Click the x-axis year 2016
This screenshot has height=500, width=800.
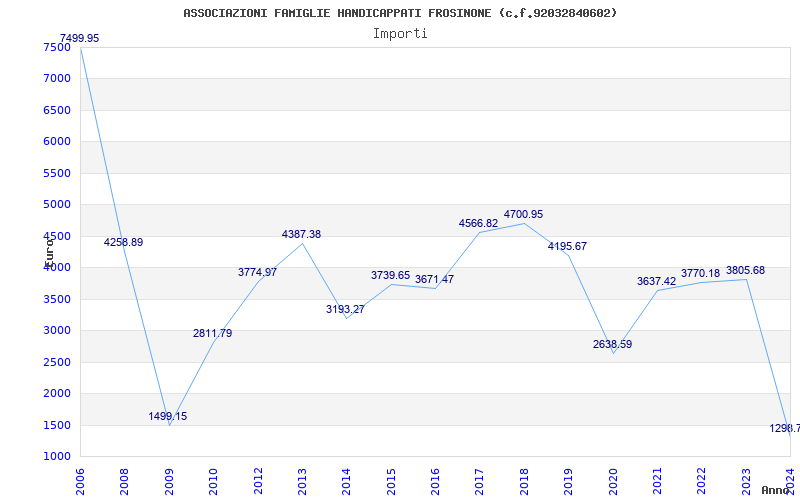point(435,481)
